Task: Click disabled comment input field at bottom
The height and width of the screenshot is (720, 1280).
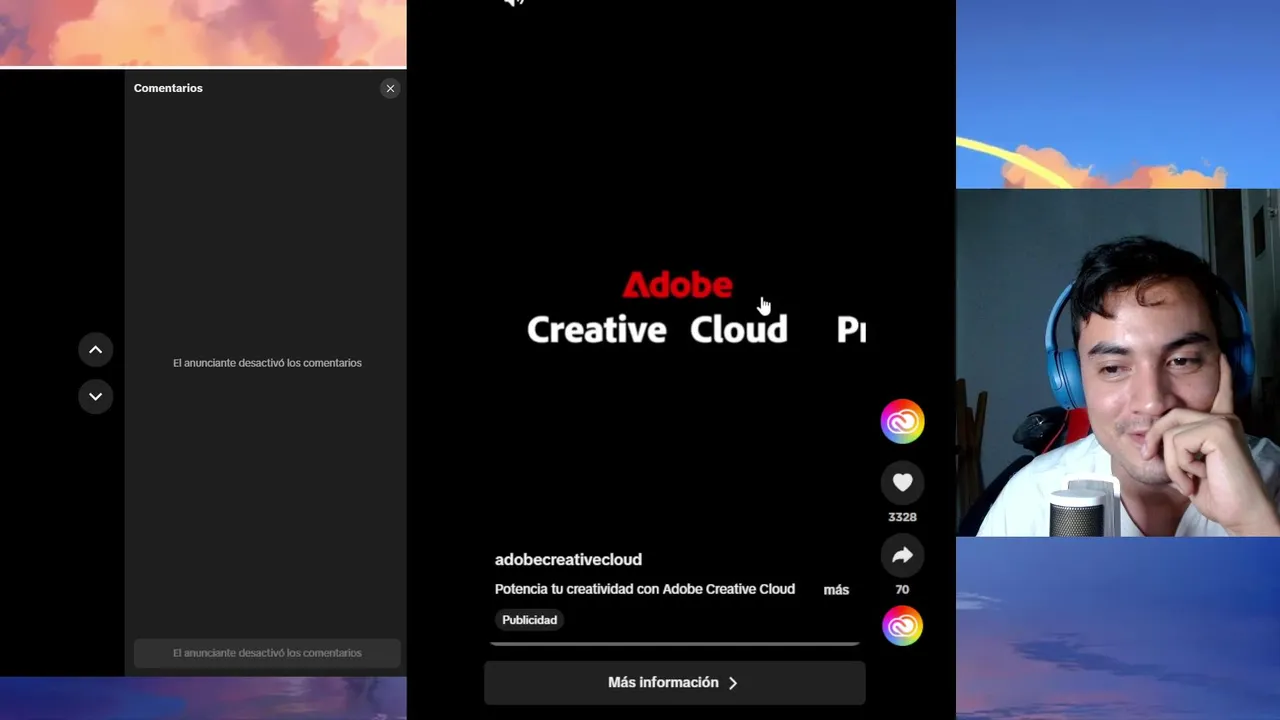Action: click(x=267, y=653)
